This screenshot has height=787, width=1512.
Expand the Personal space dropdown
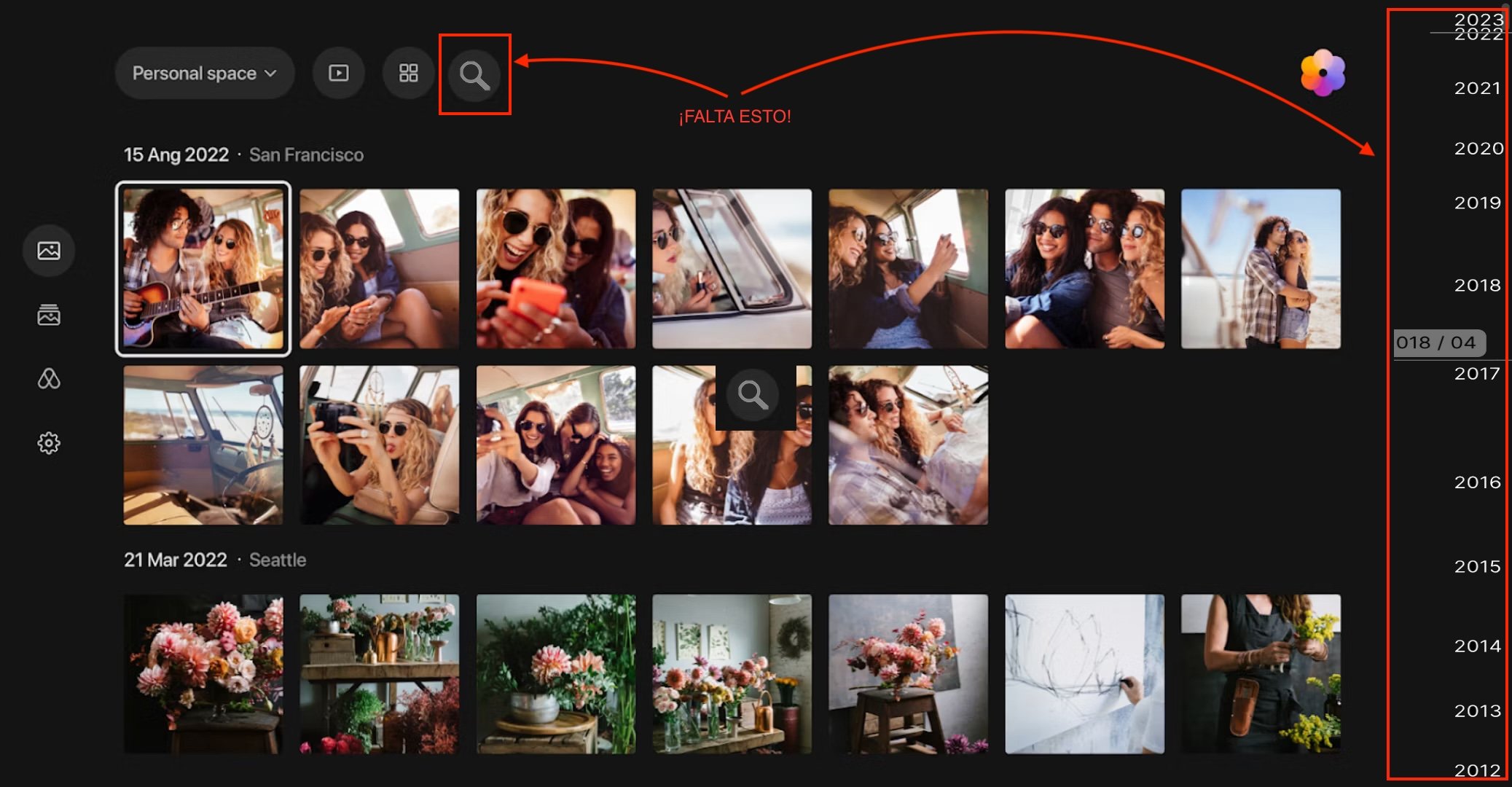(x=204, y=73)
